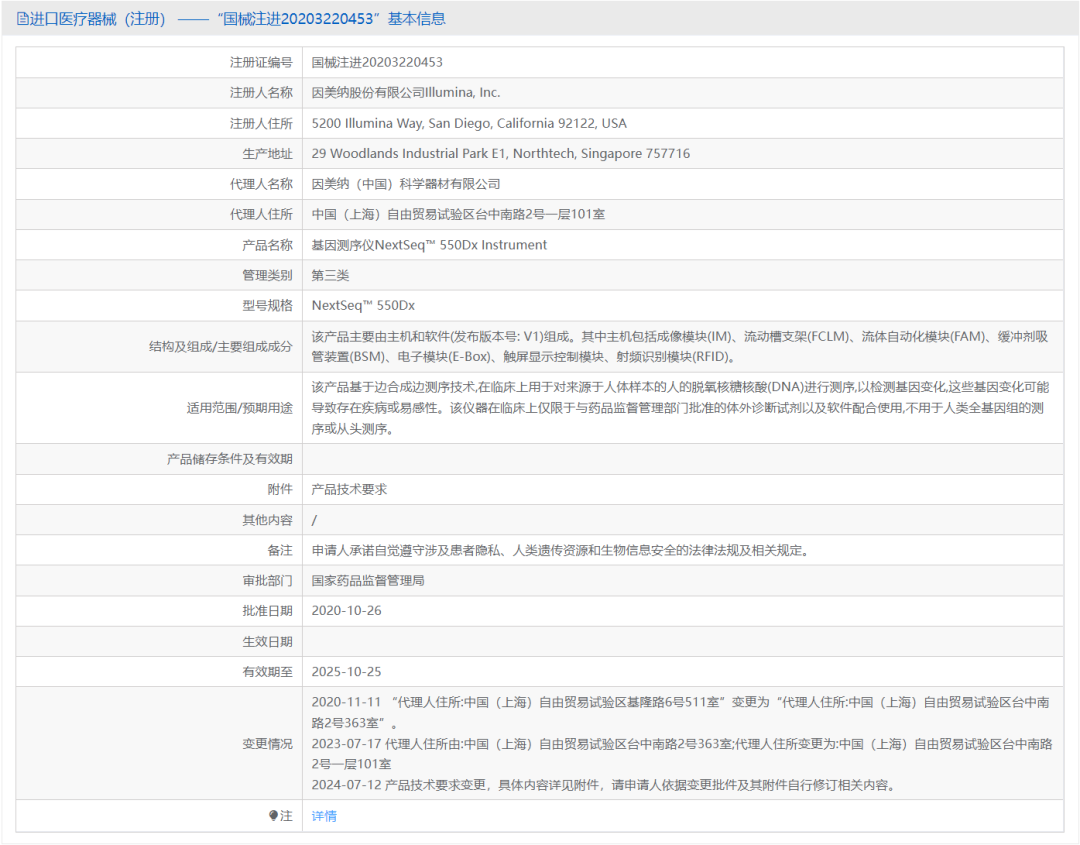Select address 5200 Illumina Way, San Diego
Viewport: 1080px width, 845px height.
coord(469,123)
